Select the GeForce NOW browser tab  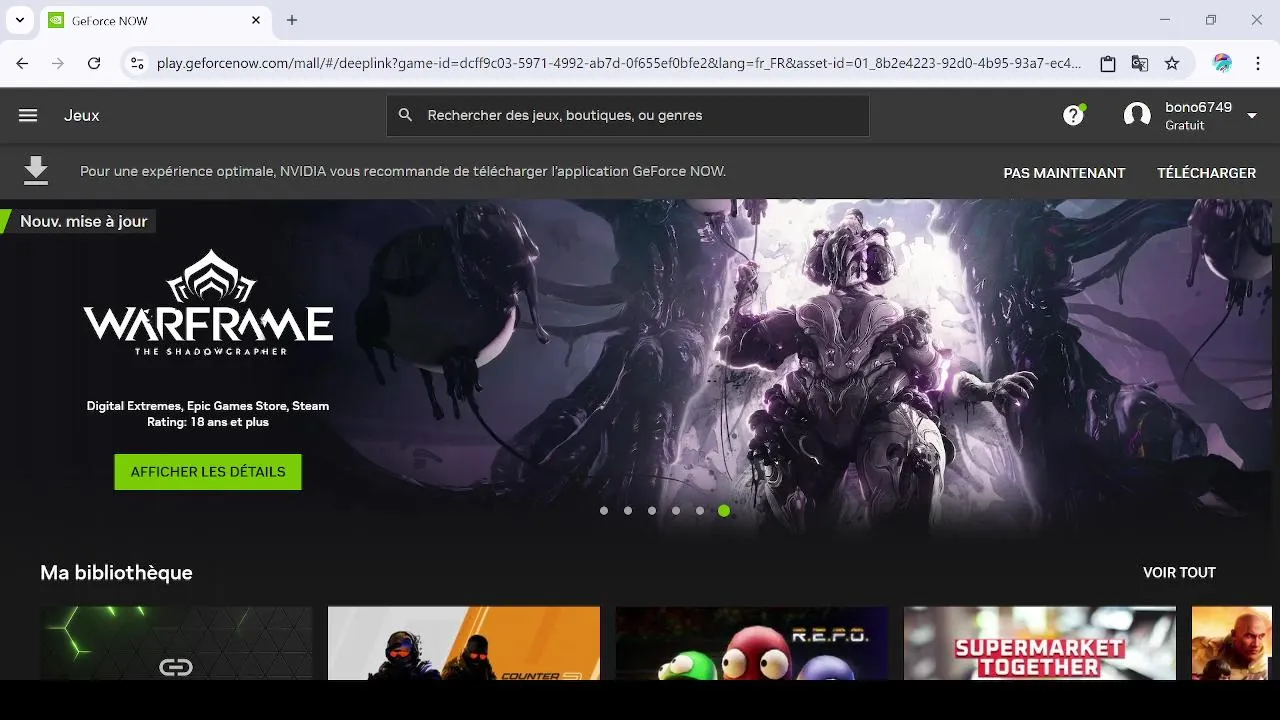(x=155, y=20)
